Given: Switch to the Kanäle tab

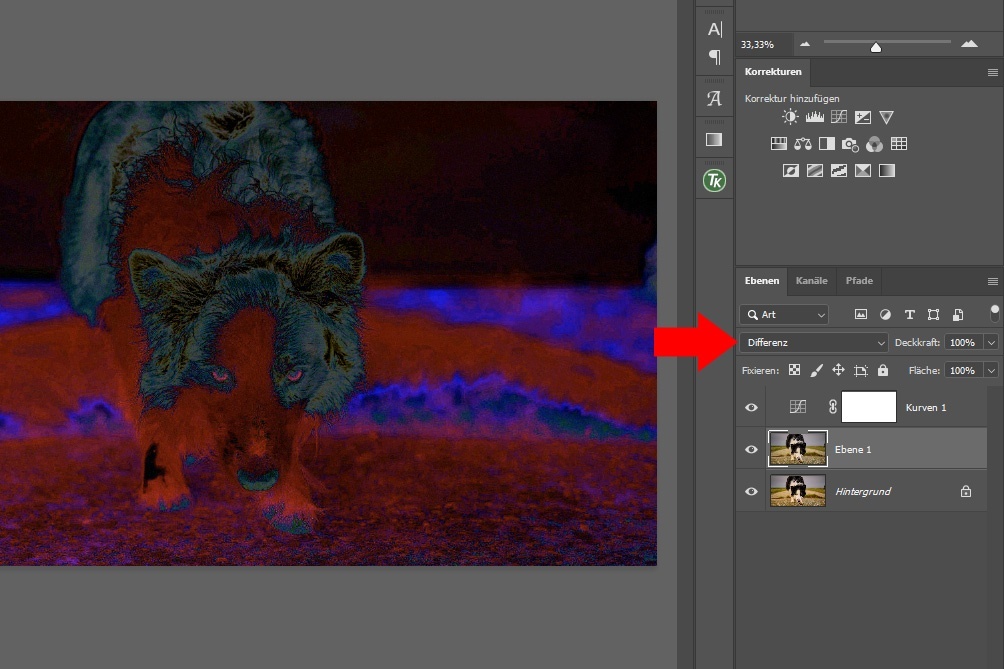Looking at the screenshot, I should pos(811,281).
